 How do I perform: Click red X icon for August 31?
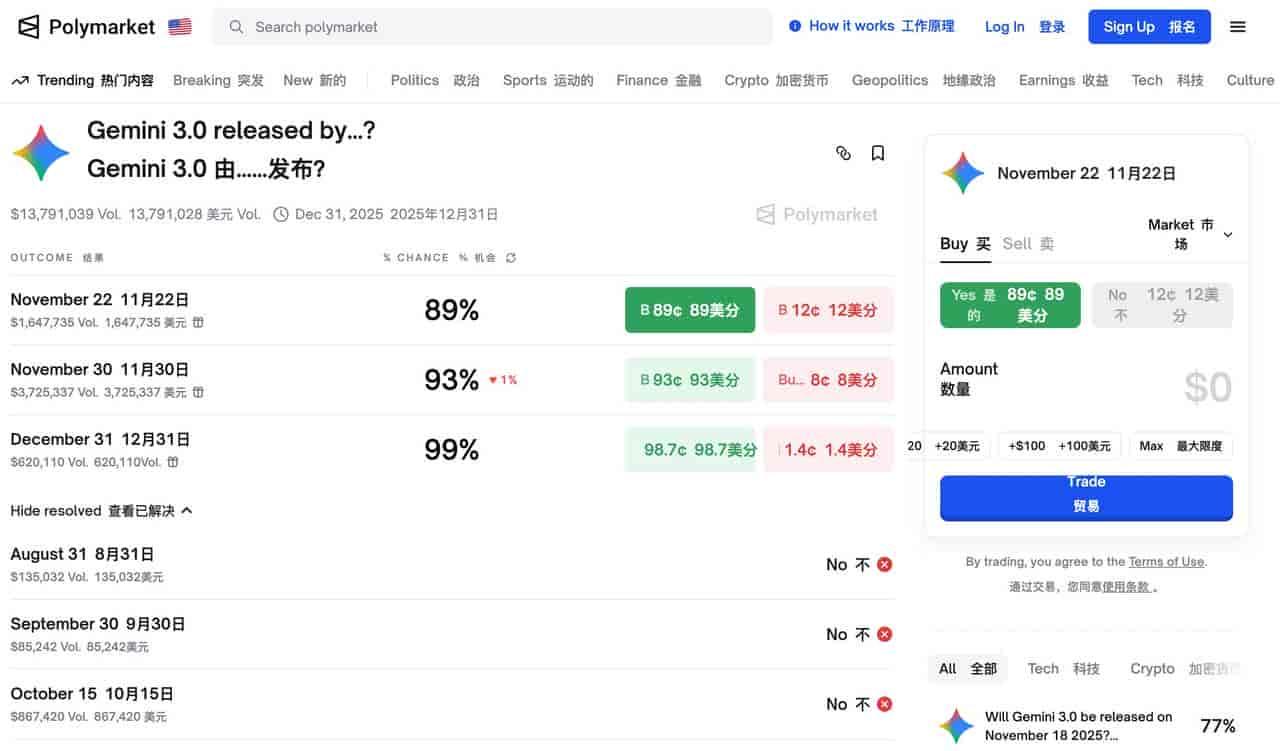(884, 565)
